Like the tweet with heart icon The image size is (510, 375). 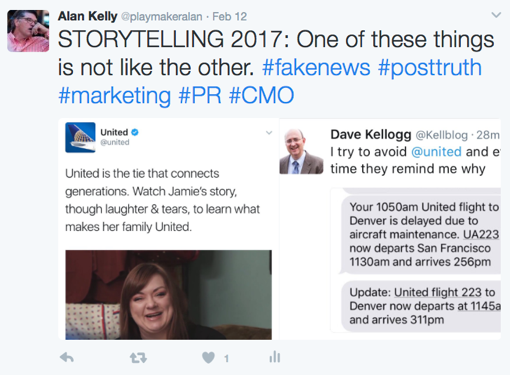click(x=208, y=358)
